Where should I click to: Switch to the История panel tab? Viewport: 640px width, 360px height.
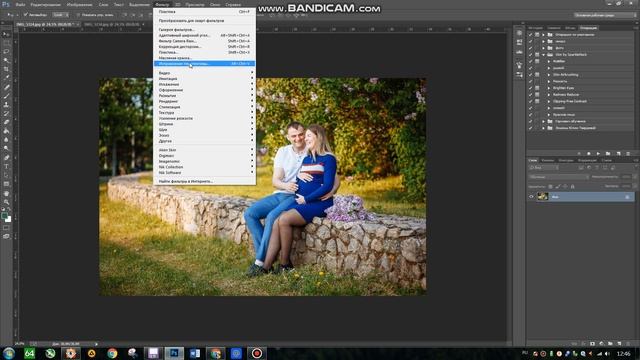point(535,28)
